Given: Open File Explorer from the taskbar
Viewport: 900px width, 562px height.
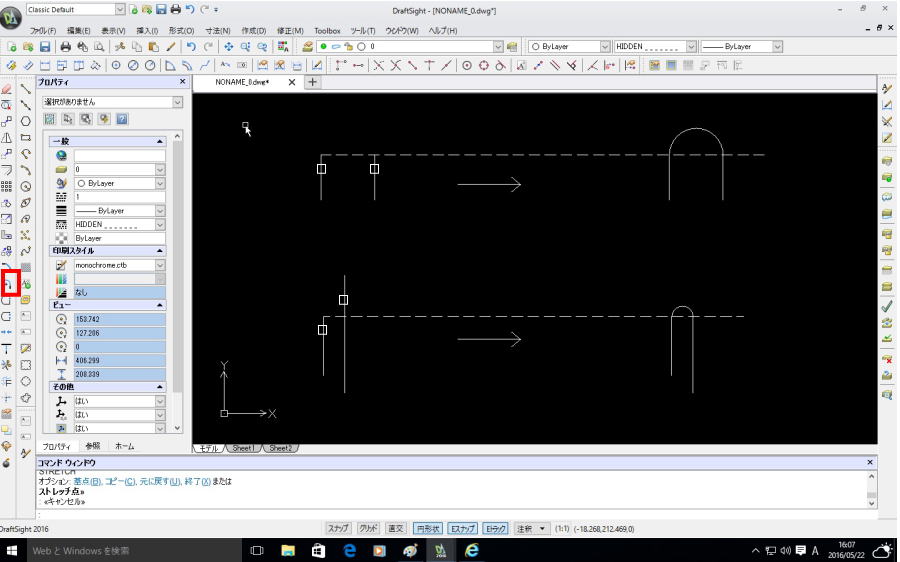Looking at the screenshot, I should [x=288, y=551].
